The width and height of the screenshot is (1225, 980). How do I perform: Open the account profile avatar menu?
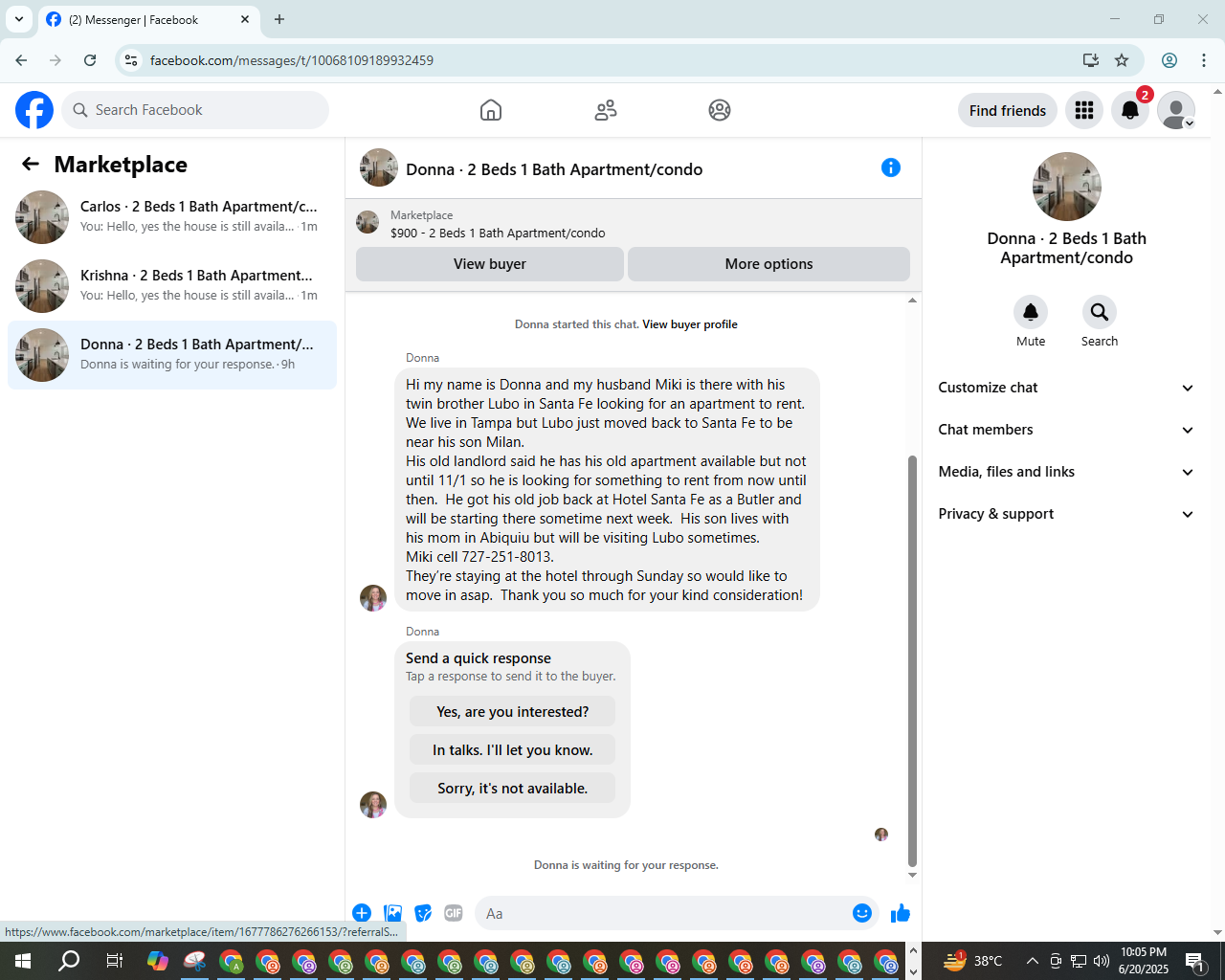(1176, 110)
